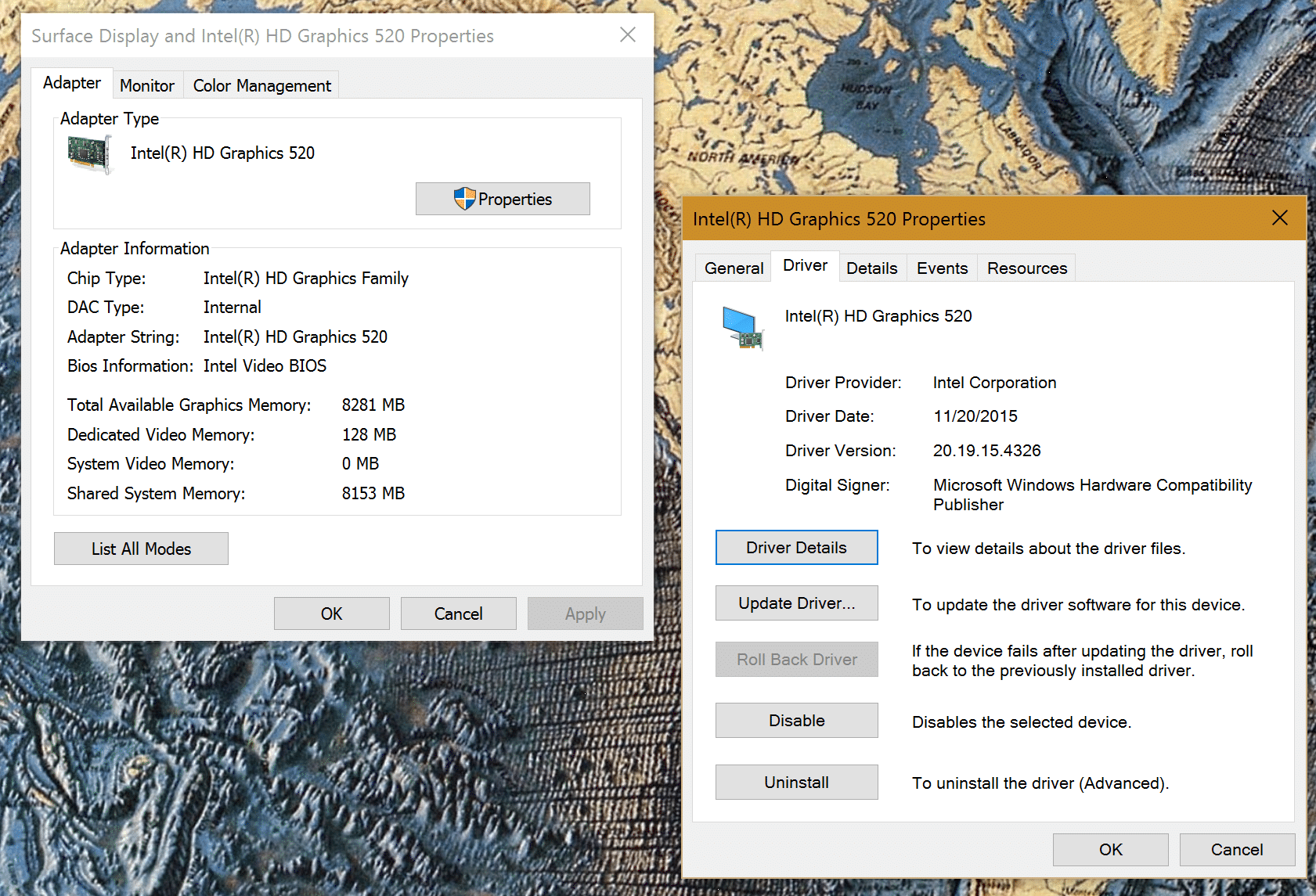Screen dimensions: 1316x896
Task: Click the Intel(R) HD Graphics 520 name beside the card icon
Action: 223,153
